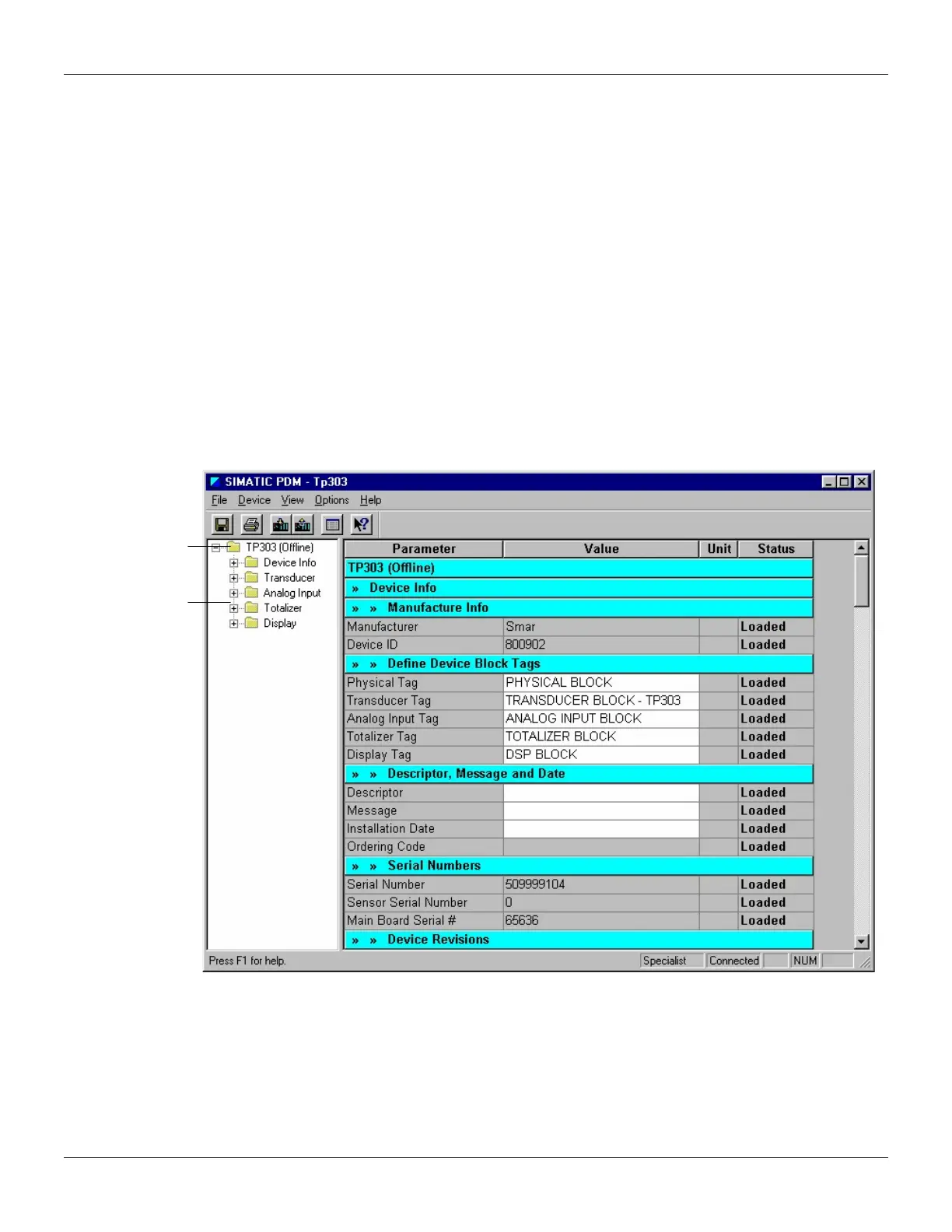The width and height of the screenshot is (952, 1232).
Task: Click the cyan Device Info section row
Action: [579, 588]
